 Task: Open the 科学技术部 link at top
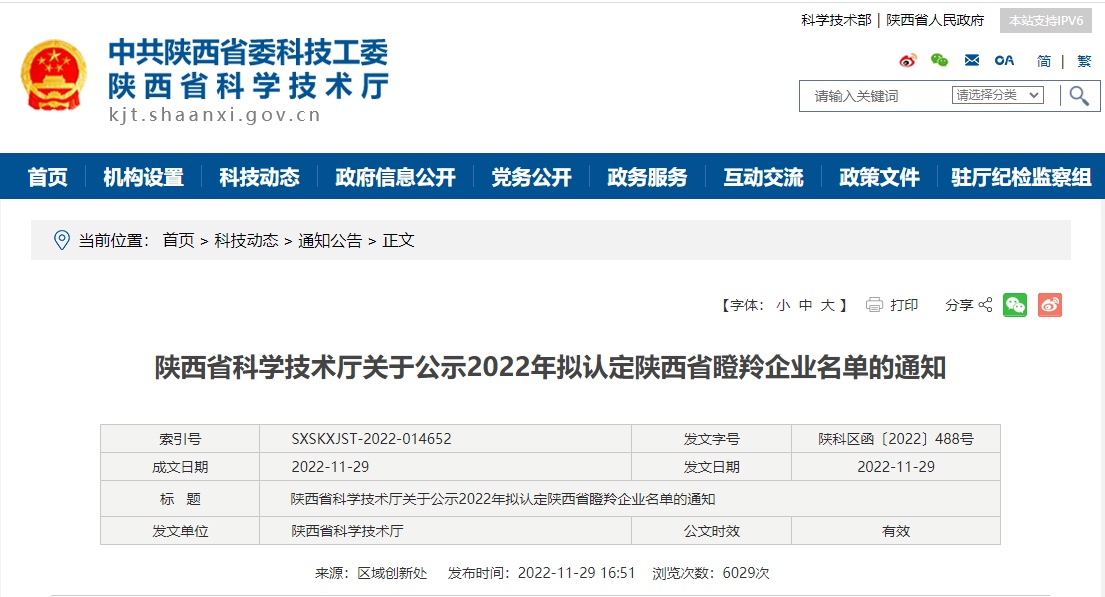[836, 20]
